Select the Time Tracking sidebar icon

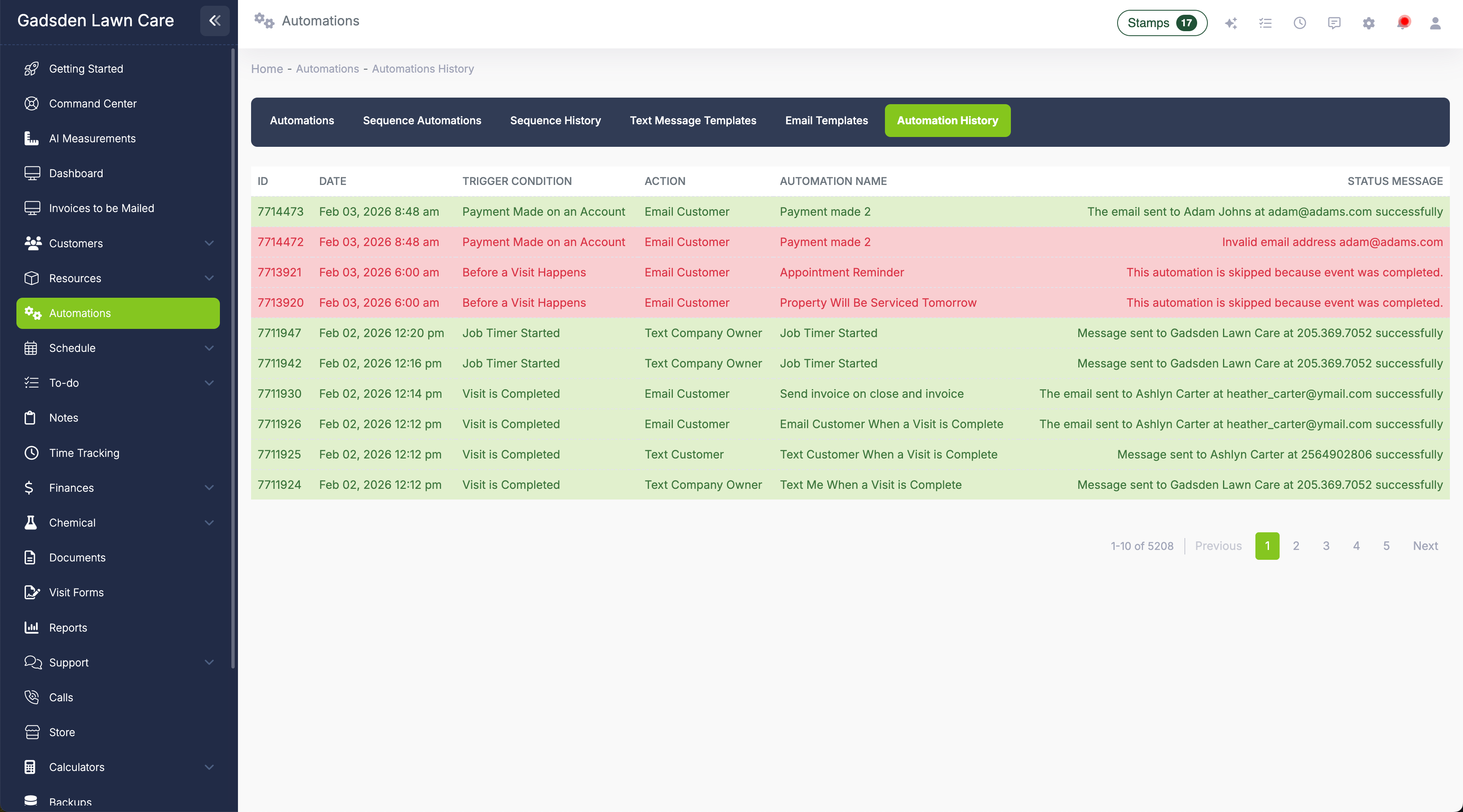click(x=32, y=453)
